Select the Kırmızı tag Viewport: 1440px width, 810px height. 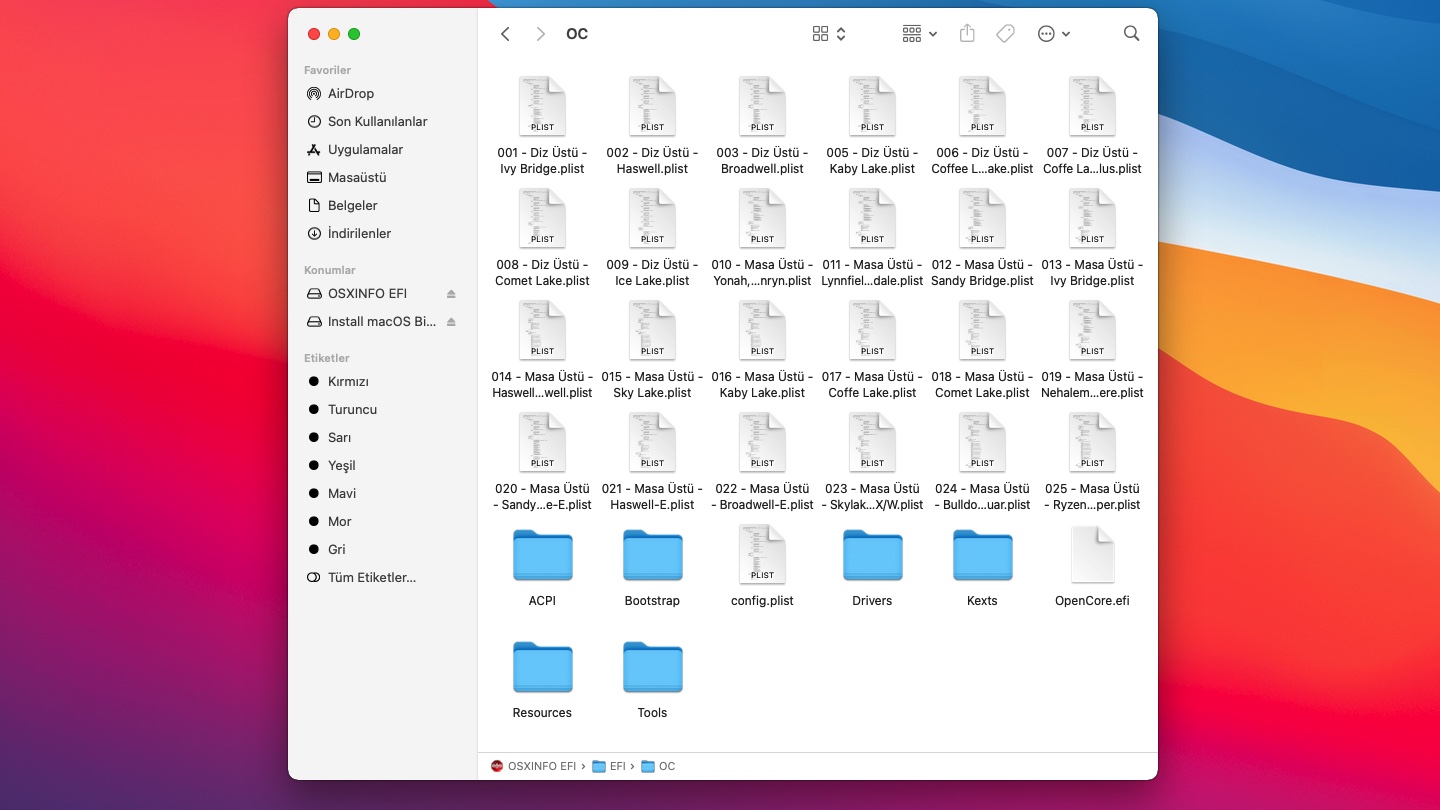tap(348, 382)
